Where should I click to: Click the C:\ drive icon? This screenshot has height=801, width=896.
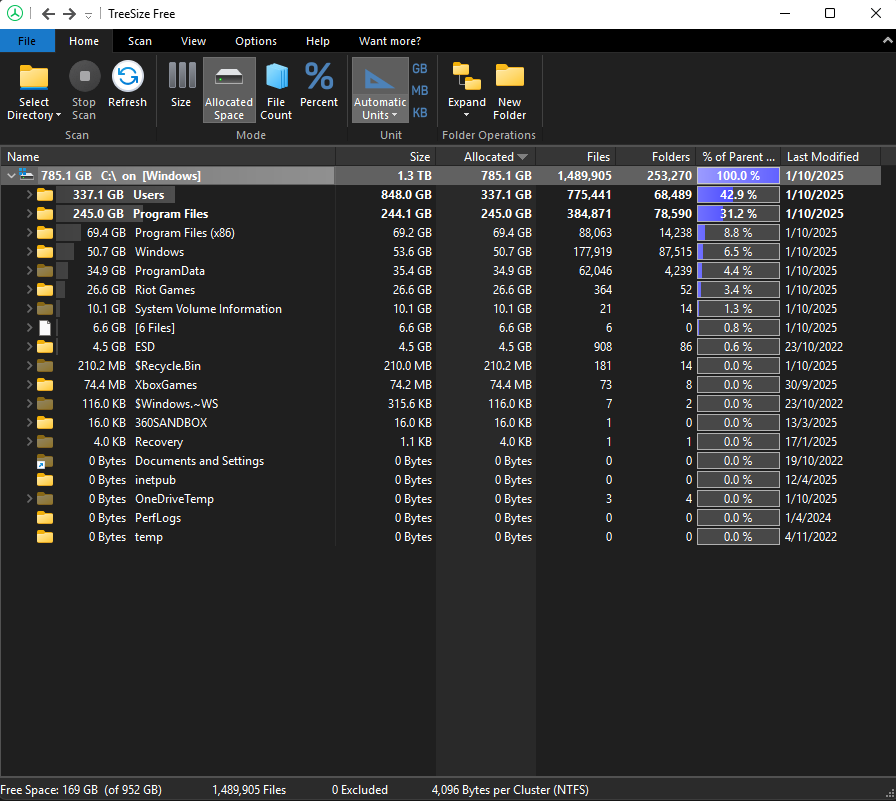[26, 175]
